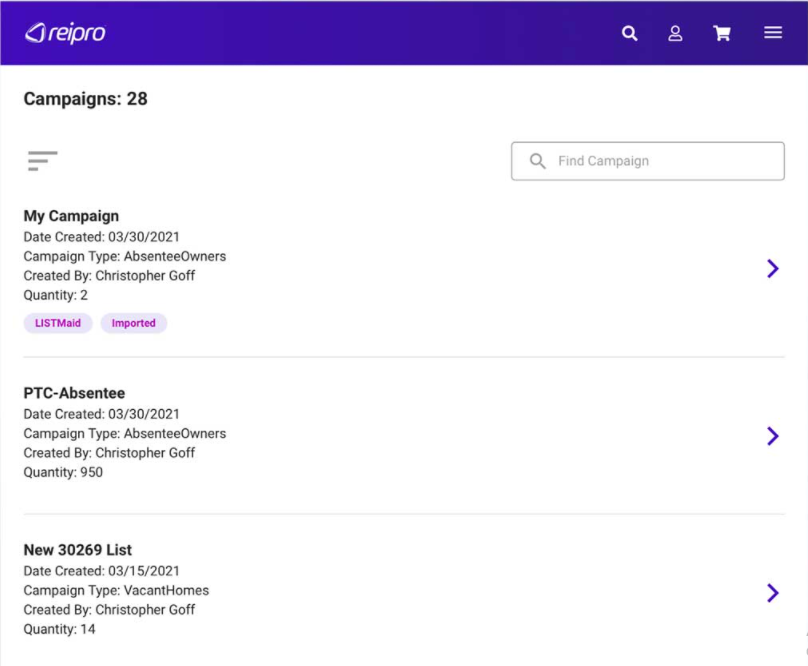Click the Campaigns: 28 heading

tap(86, 99)
